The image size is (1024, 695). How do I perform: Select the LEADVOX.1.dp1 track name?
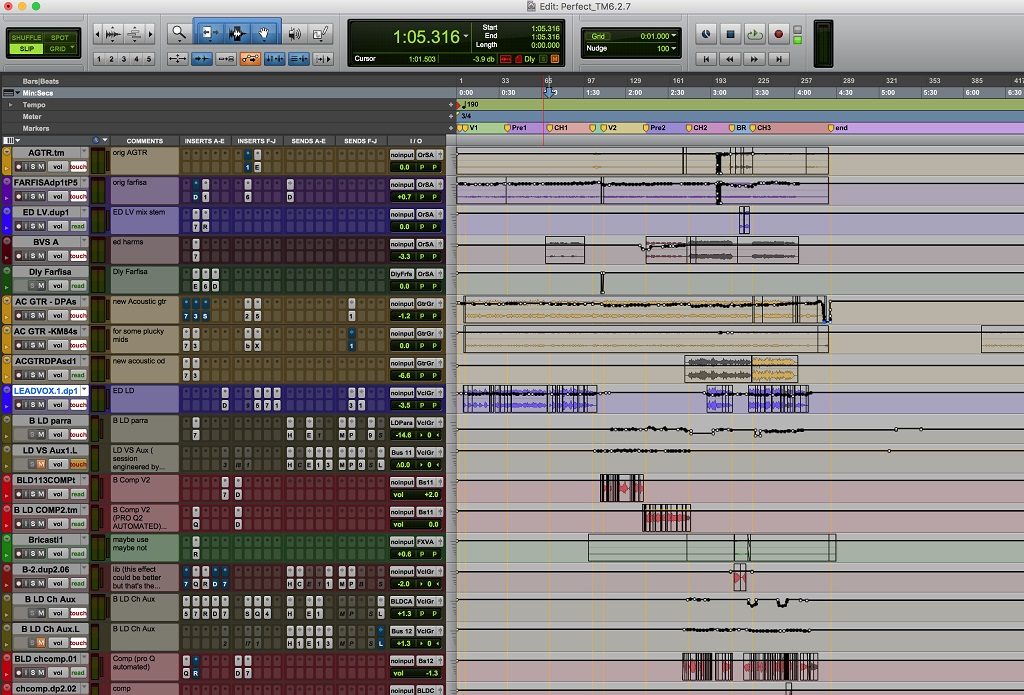[x=46, y=391]
